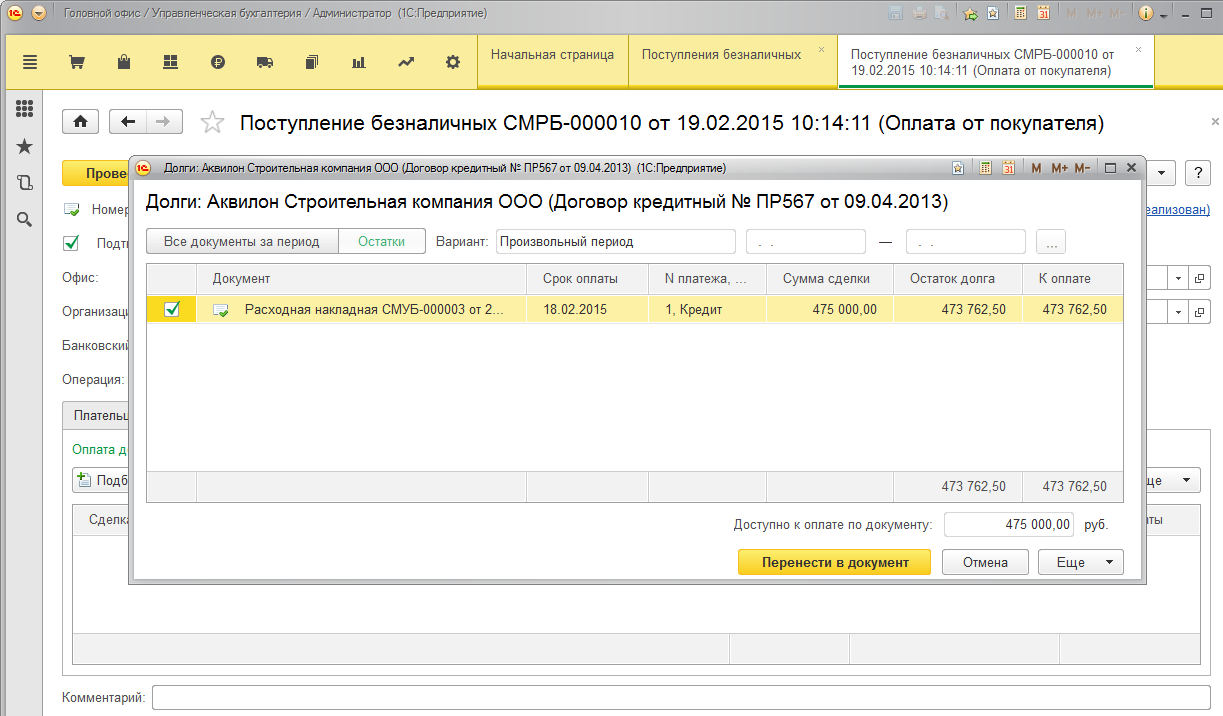Open the Плательщик tab in the document
Screen dimensions: 1223x716
pos(97,415)
